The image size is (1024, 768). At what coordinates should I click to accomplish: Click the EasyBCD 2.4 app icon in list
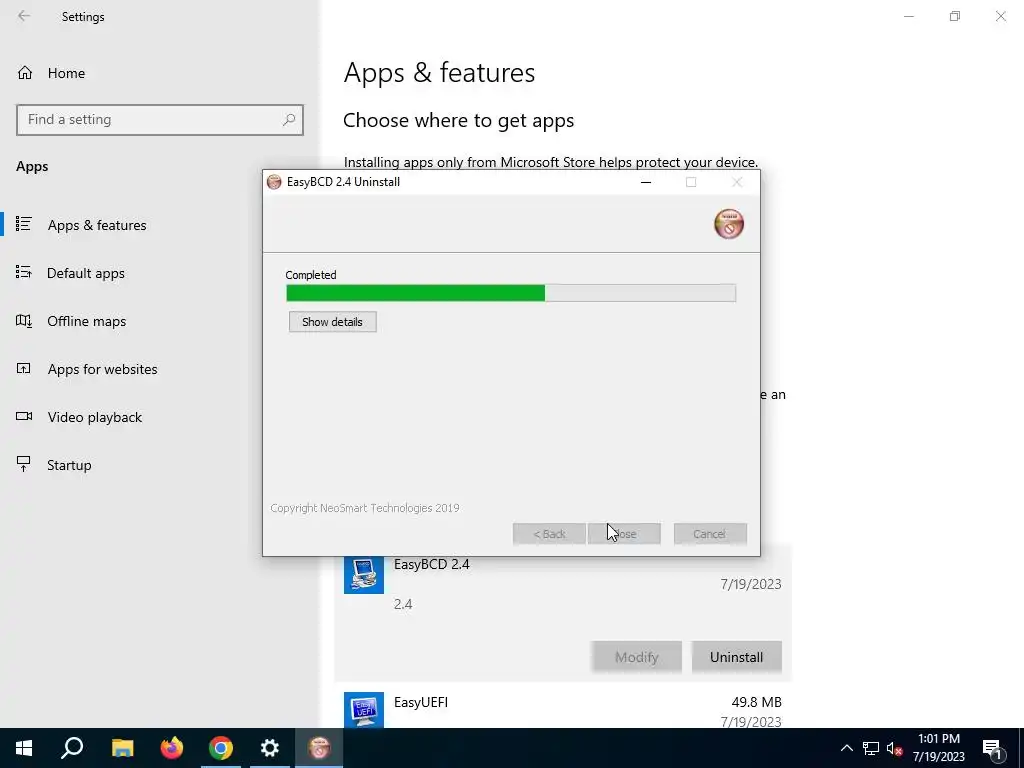(364, 574)
